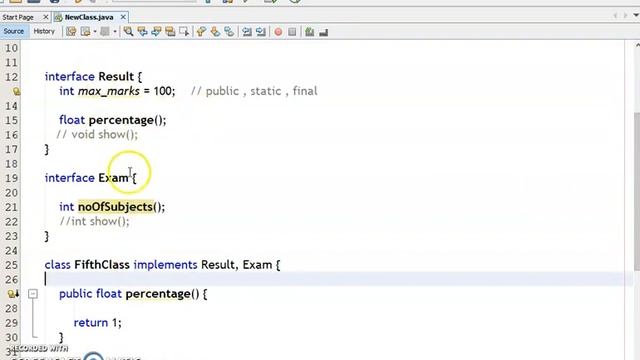Collapse the percentage() method code fold

[33, 294]
